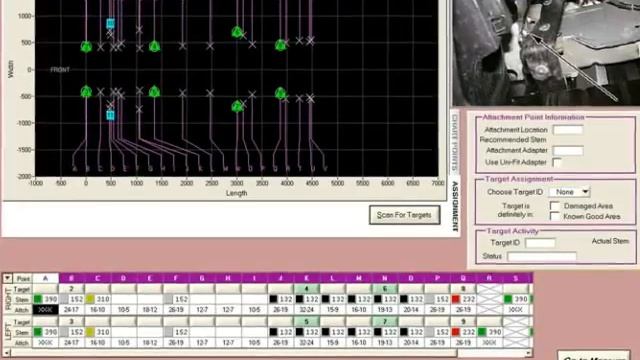Image resolution: width=640 pixels, height=360 pixels.
Task: Select lower green target marker near length 3900
Action: click(280, 93)
